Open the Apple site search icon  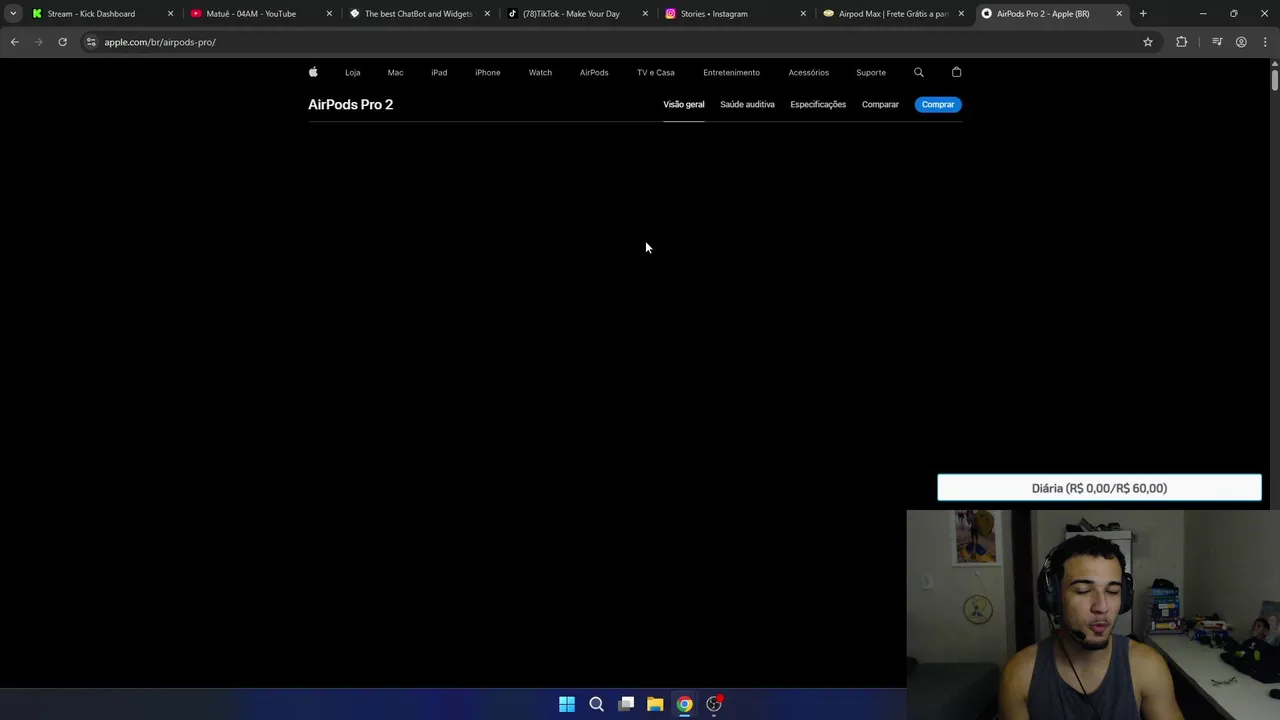(x=919, y=72)
